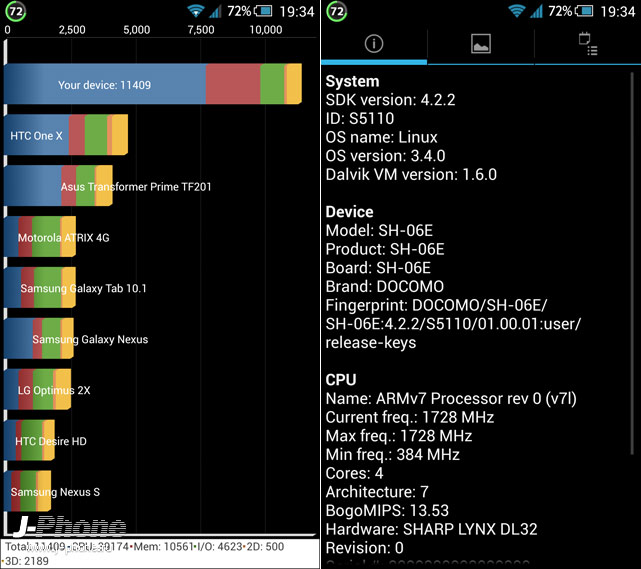Image resolution: width=641 pixels, height=569 pixels.
Task: Select the Motorola ATRIX 4G bar
Action: pos(40,237)
